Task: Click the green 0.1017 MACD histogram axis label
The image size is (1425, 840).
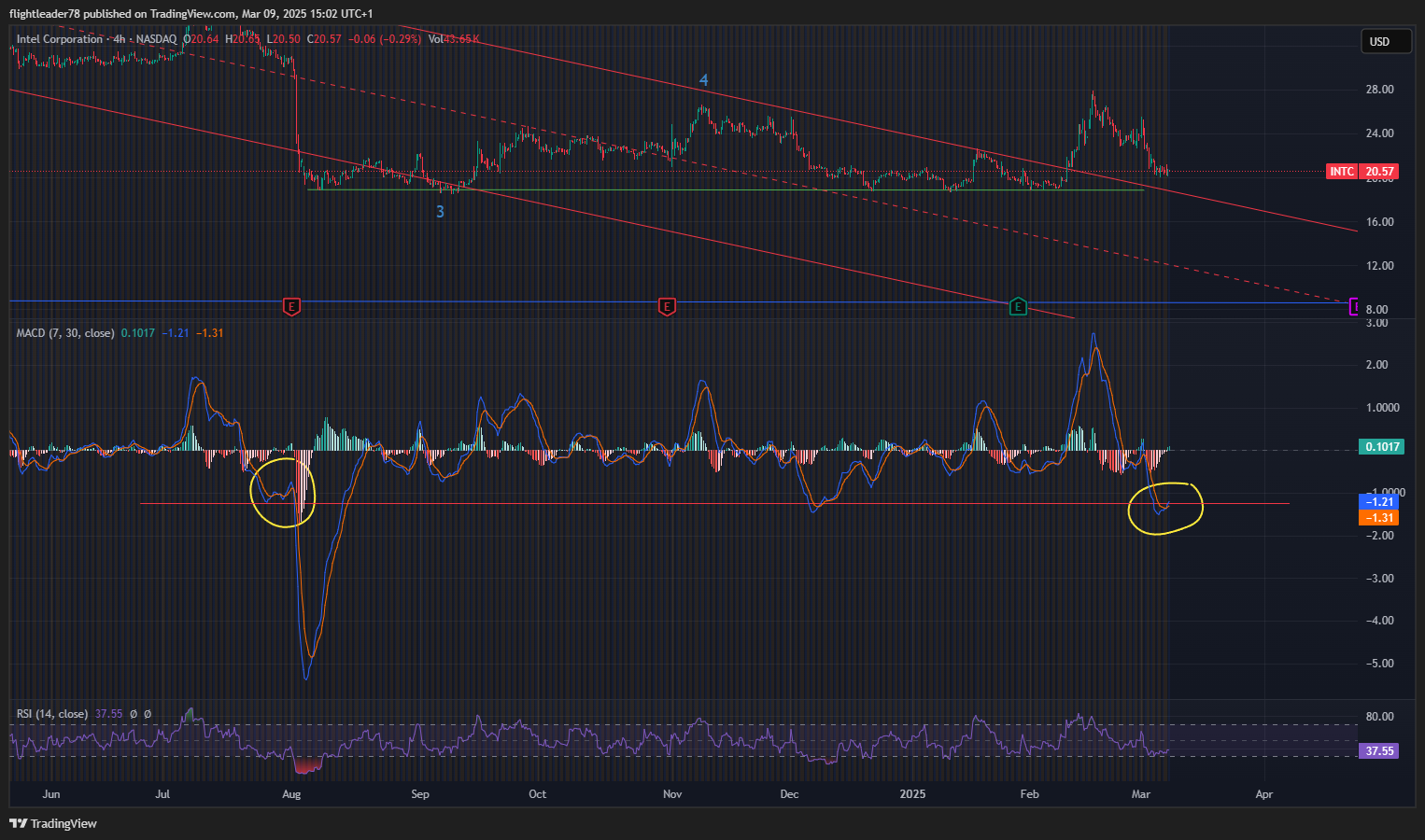Action: click(x=1382, y=447)
